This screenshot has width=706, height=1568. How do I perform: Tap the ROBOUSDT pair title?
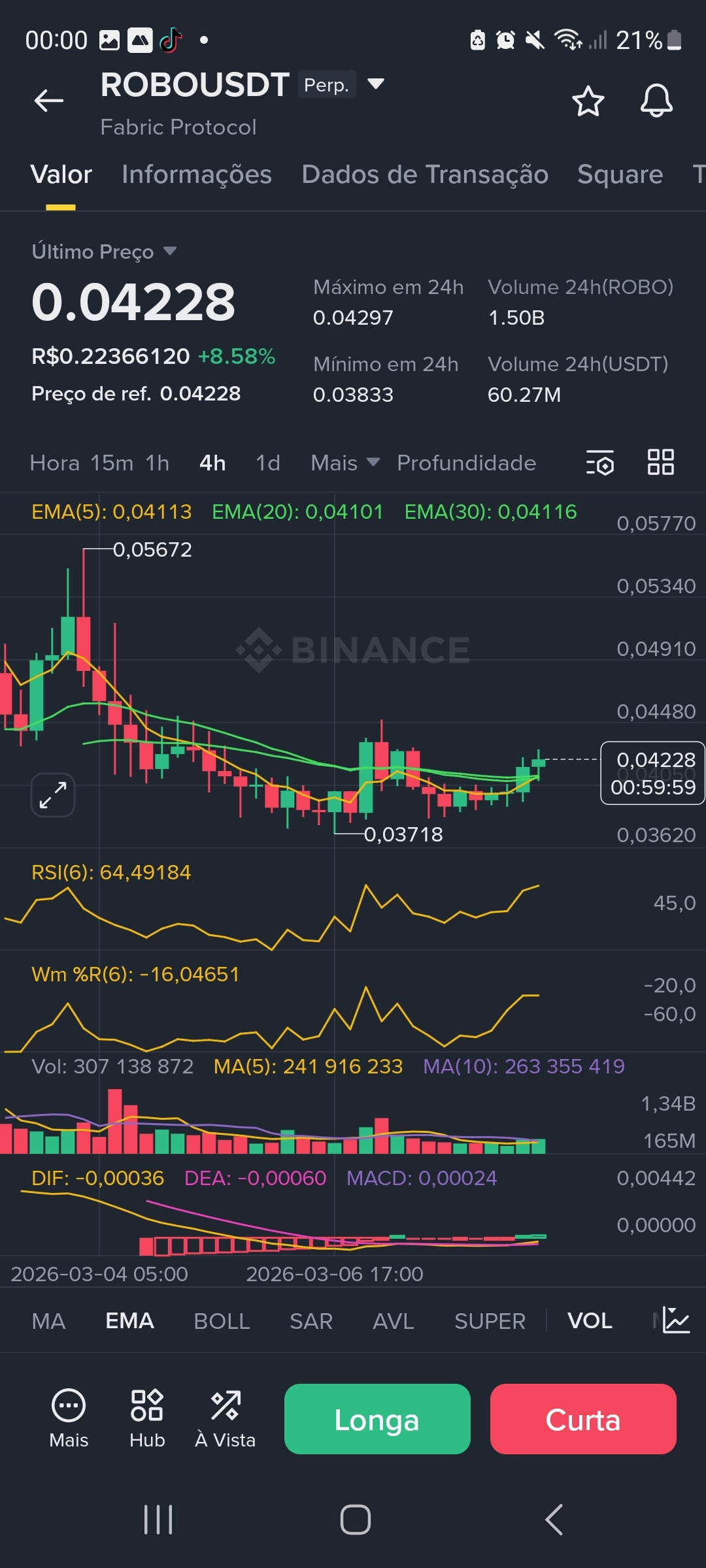pos(195,84)
